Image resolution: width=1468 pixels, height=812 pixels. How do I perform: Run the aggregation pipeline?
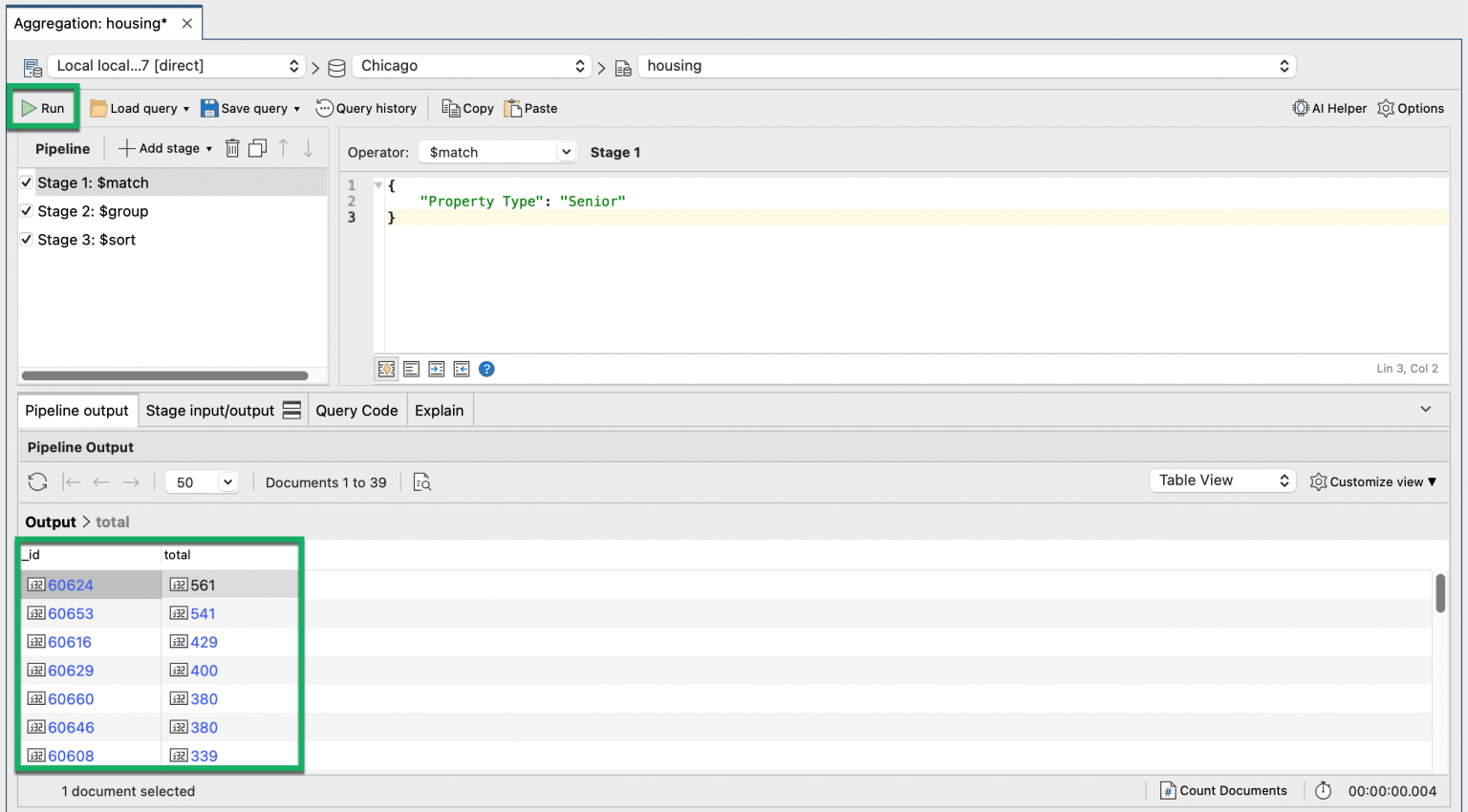coord(44,108)
